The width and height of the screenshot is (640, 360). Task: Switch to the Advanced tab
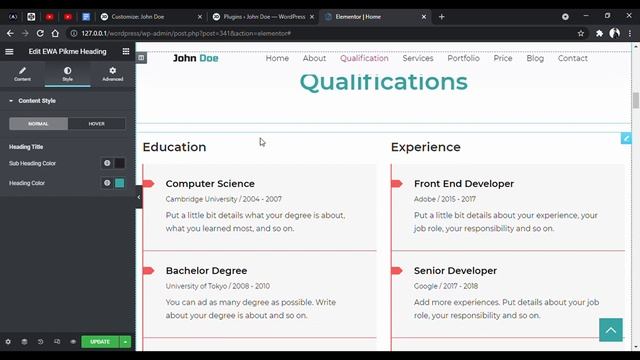coord(113,74)
